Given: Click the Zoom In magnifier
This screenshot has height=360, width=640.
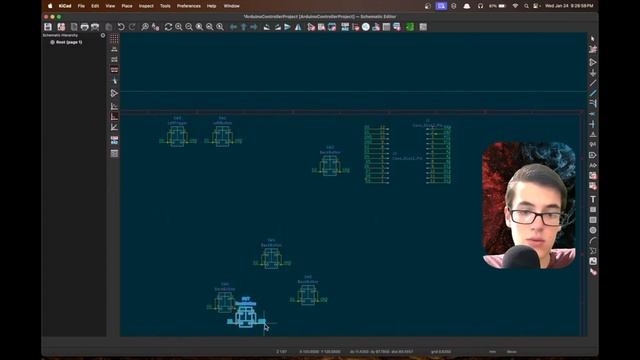Looking at the screenshot, I should coord(179,27).
